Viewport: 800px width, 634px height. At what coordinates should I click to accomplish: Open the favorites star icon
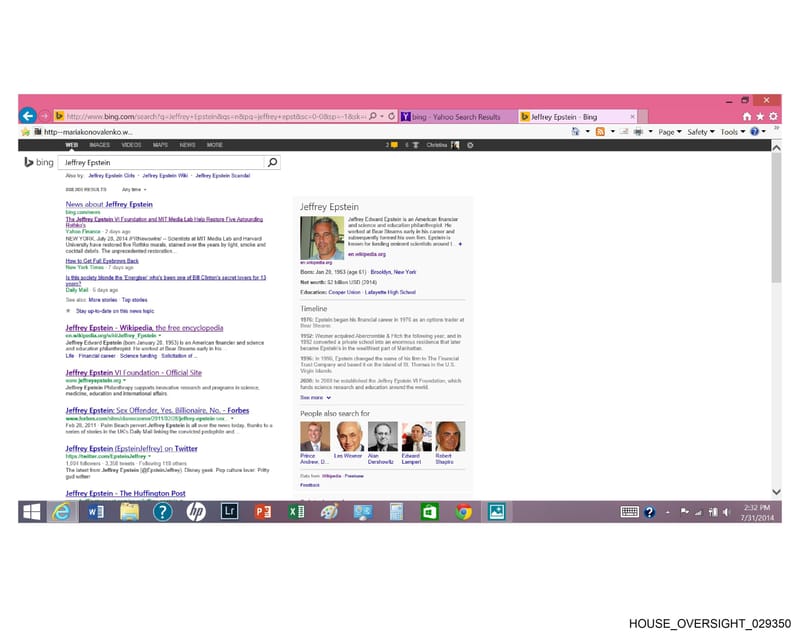(760, 116)
